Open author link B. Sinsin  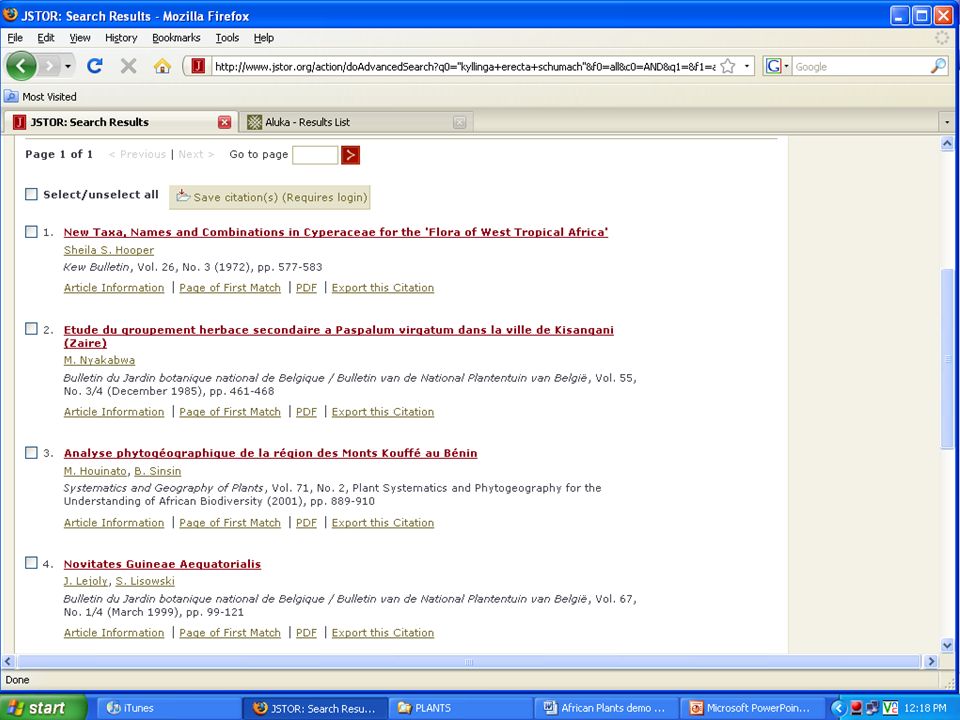pyautogui.click(x=157, y=471)
